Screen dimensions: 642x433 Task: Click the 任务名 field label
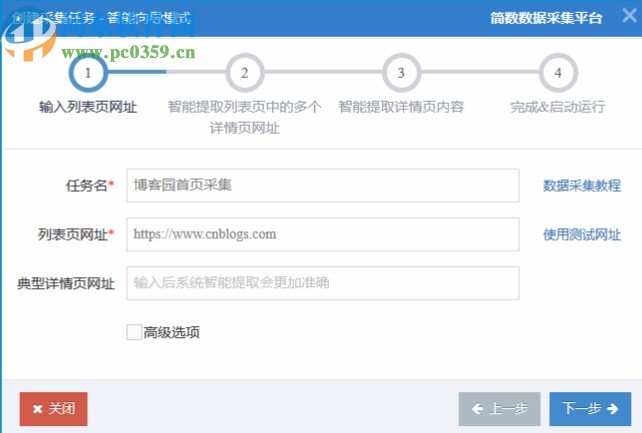(x=90, y=185)
